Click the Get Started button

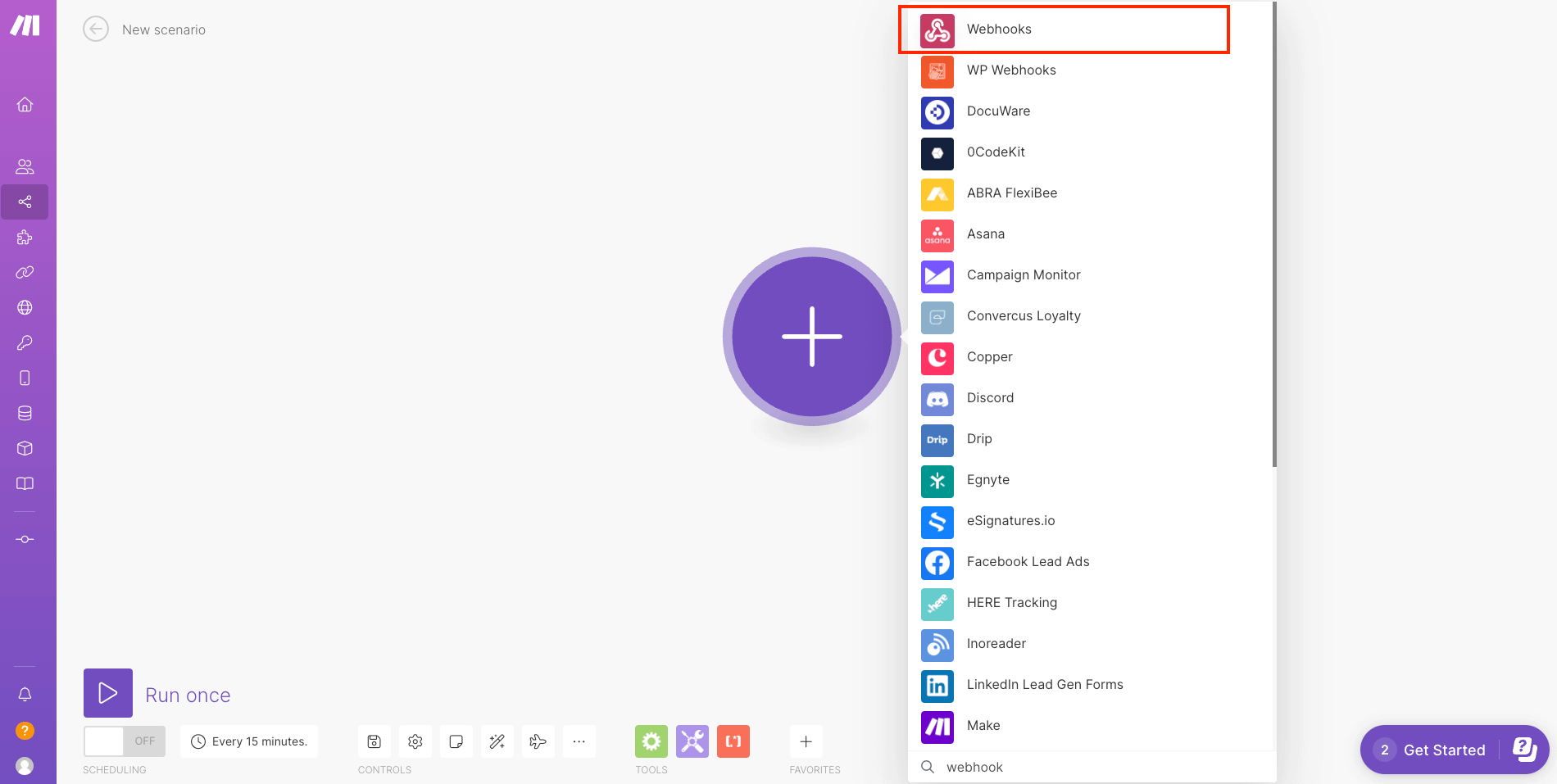pos(1443,750)
